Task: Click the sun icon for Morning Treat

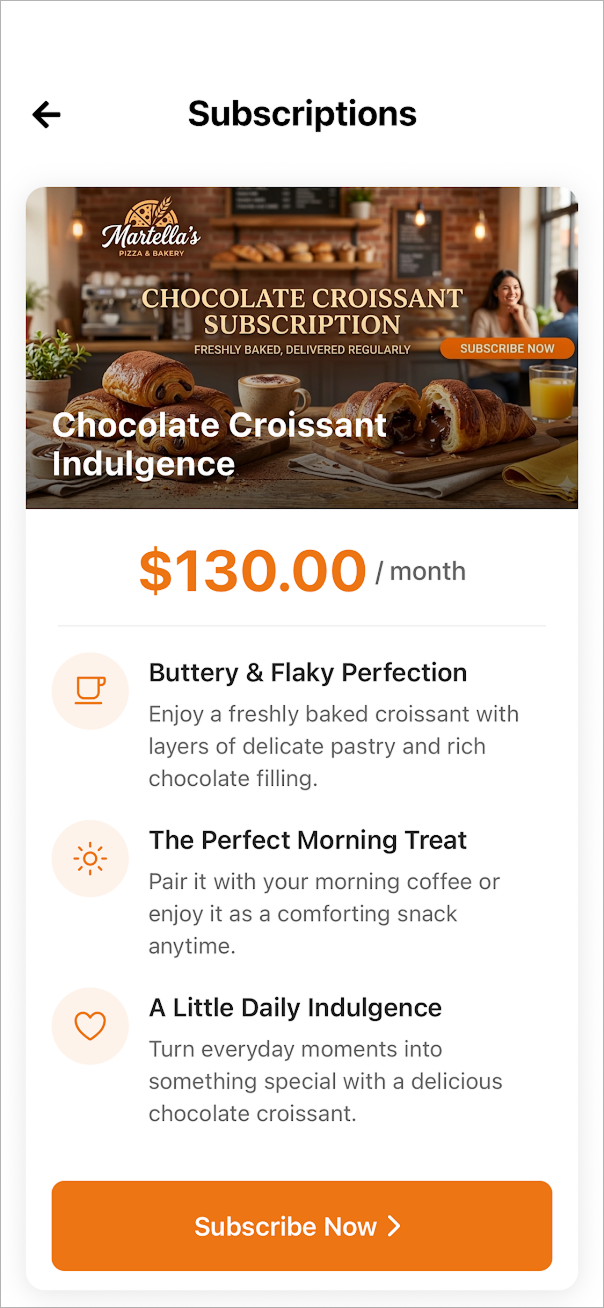Action: point(90,859)
